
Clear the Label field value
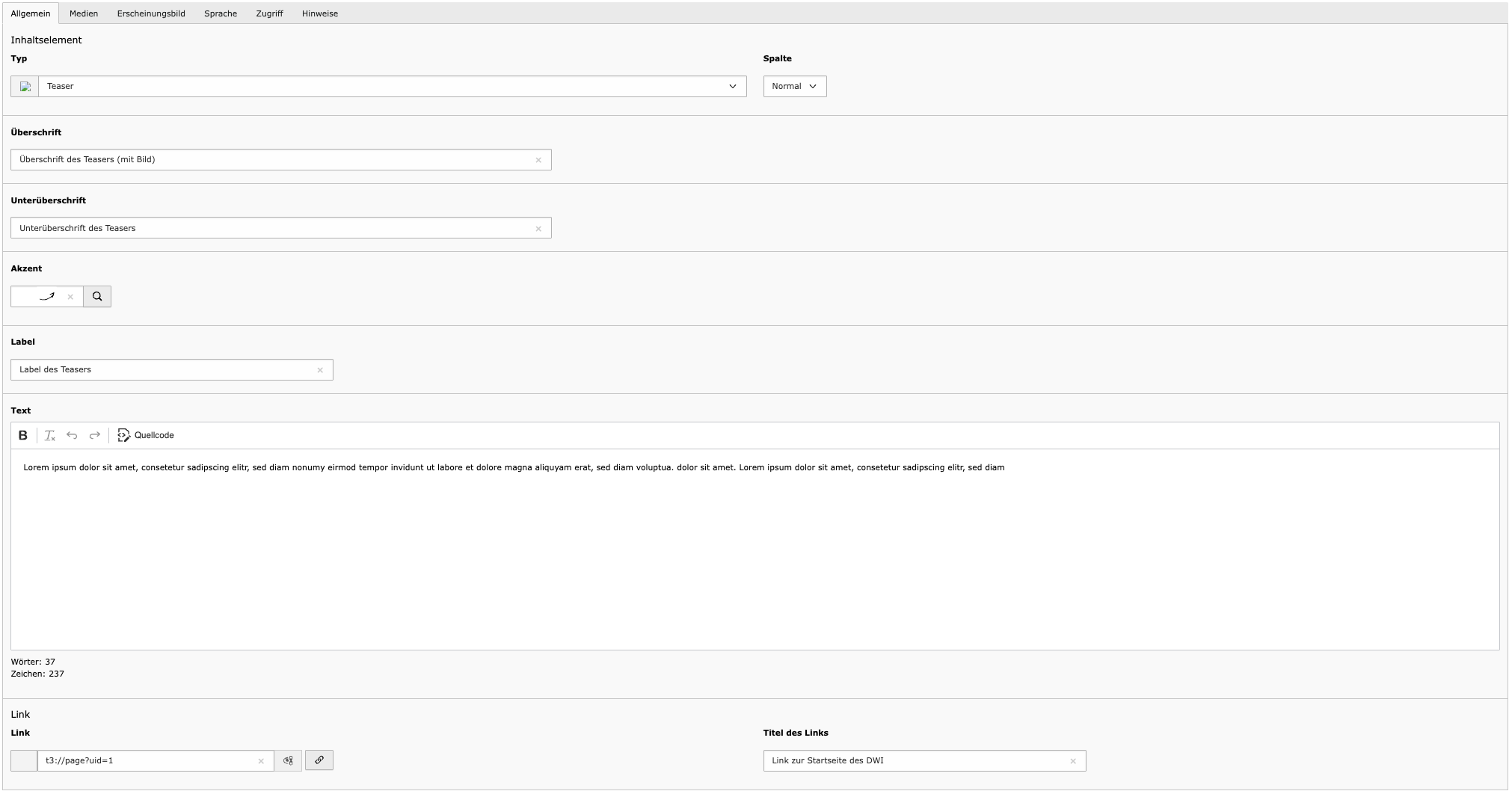tap(320, 370)
